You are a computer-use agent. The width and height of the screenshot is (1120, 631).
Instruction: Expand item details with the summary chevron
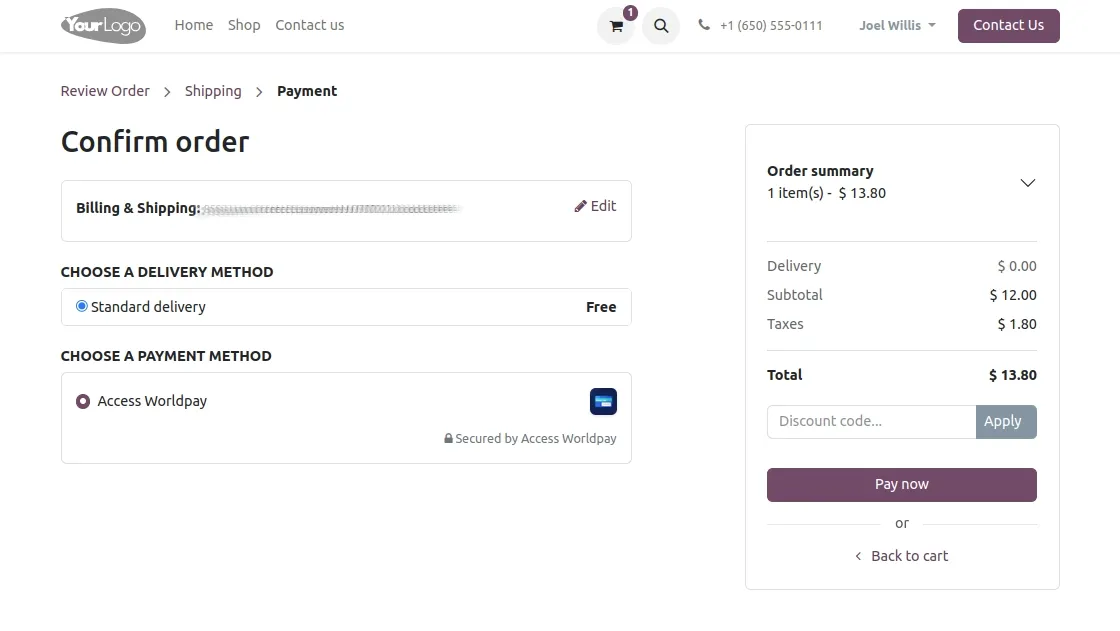(x=1028, y=183)
